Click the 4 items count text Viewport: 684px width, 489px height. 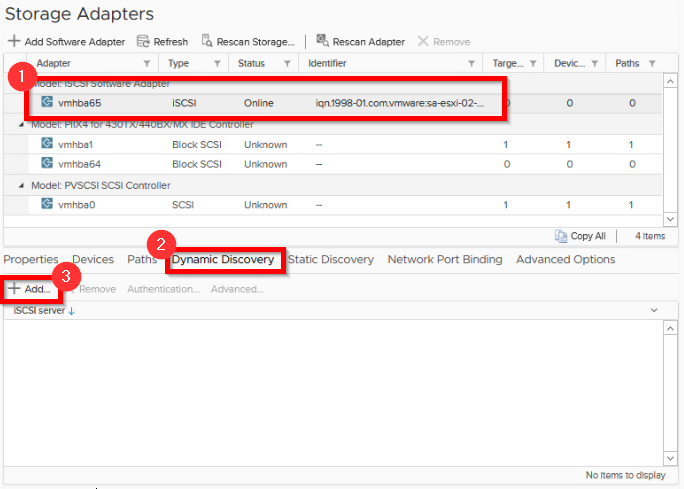point(650,236)
